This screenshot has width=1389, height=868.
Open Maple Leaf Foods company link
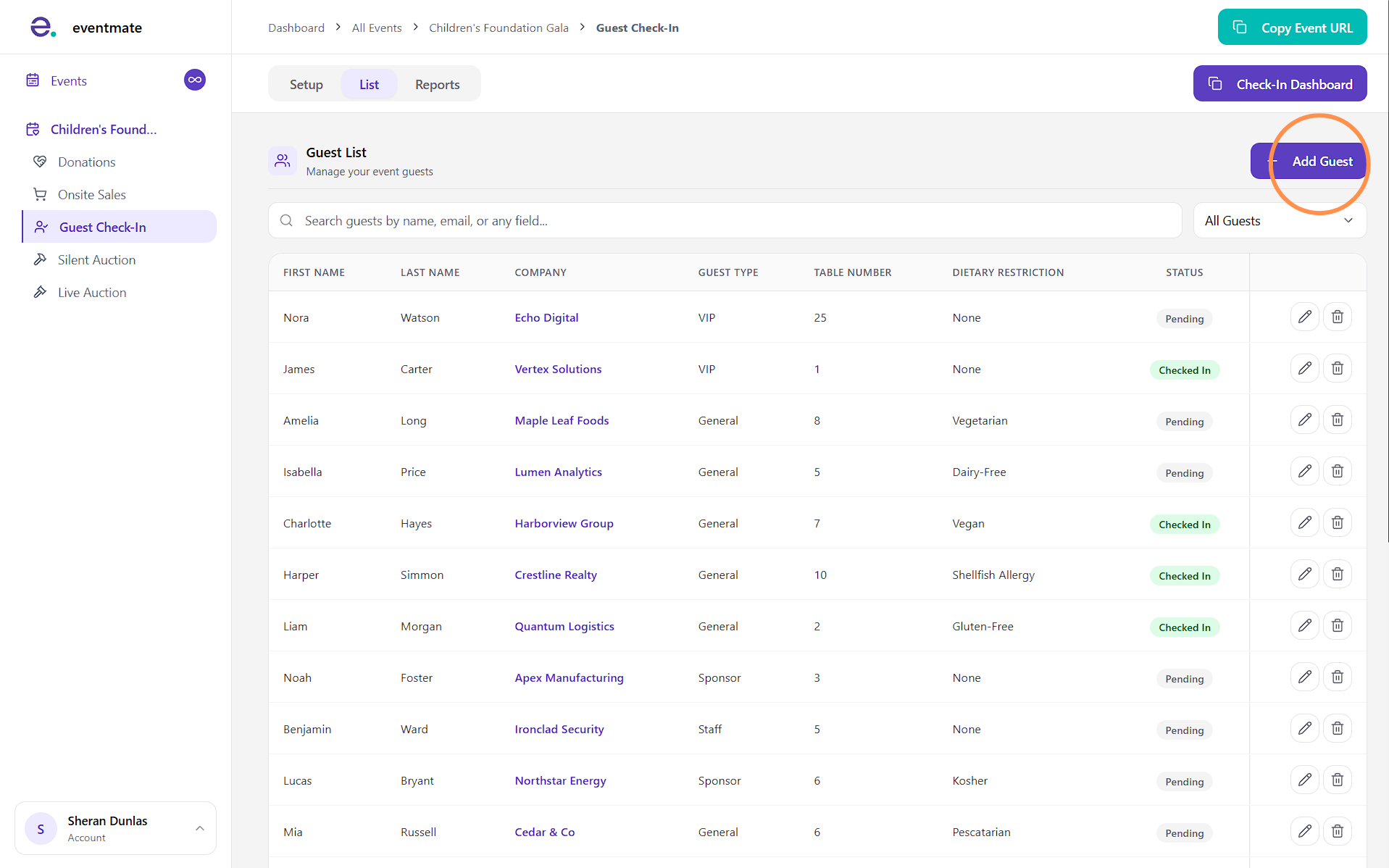(562, 420)
